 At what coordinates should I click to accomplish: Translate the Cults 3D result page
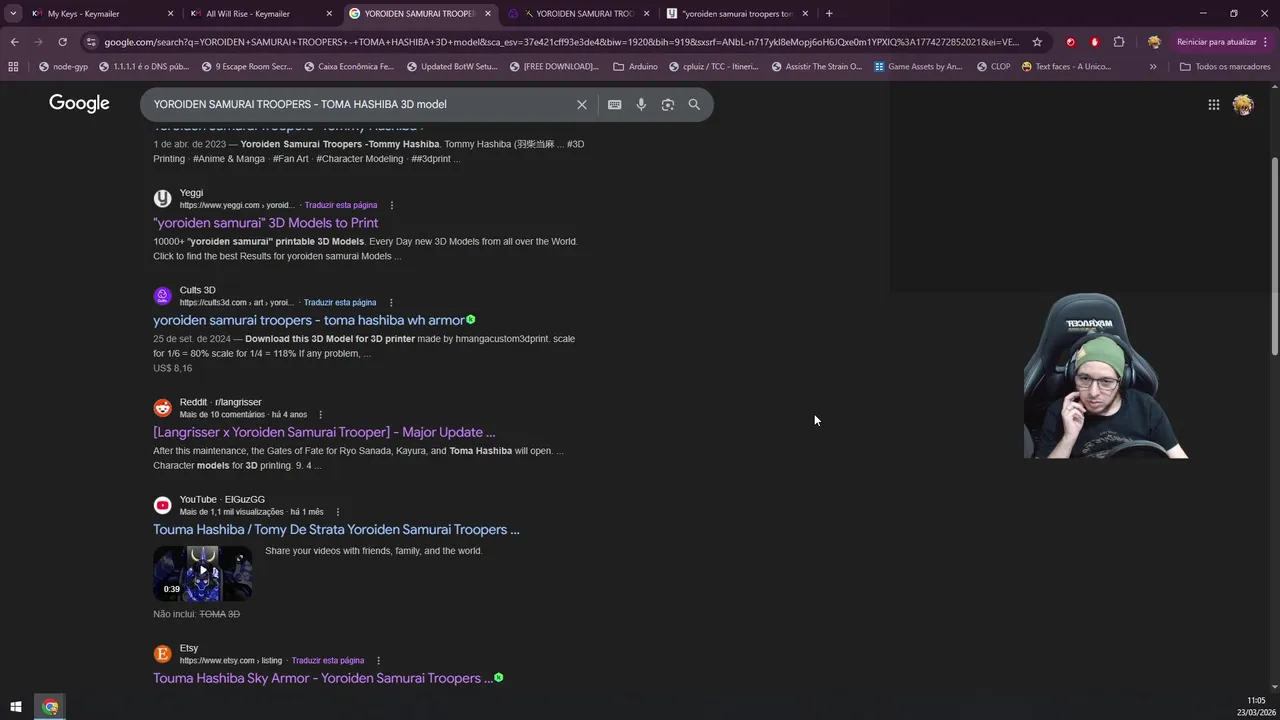(x=340, y=302)
